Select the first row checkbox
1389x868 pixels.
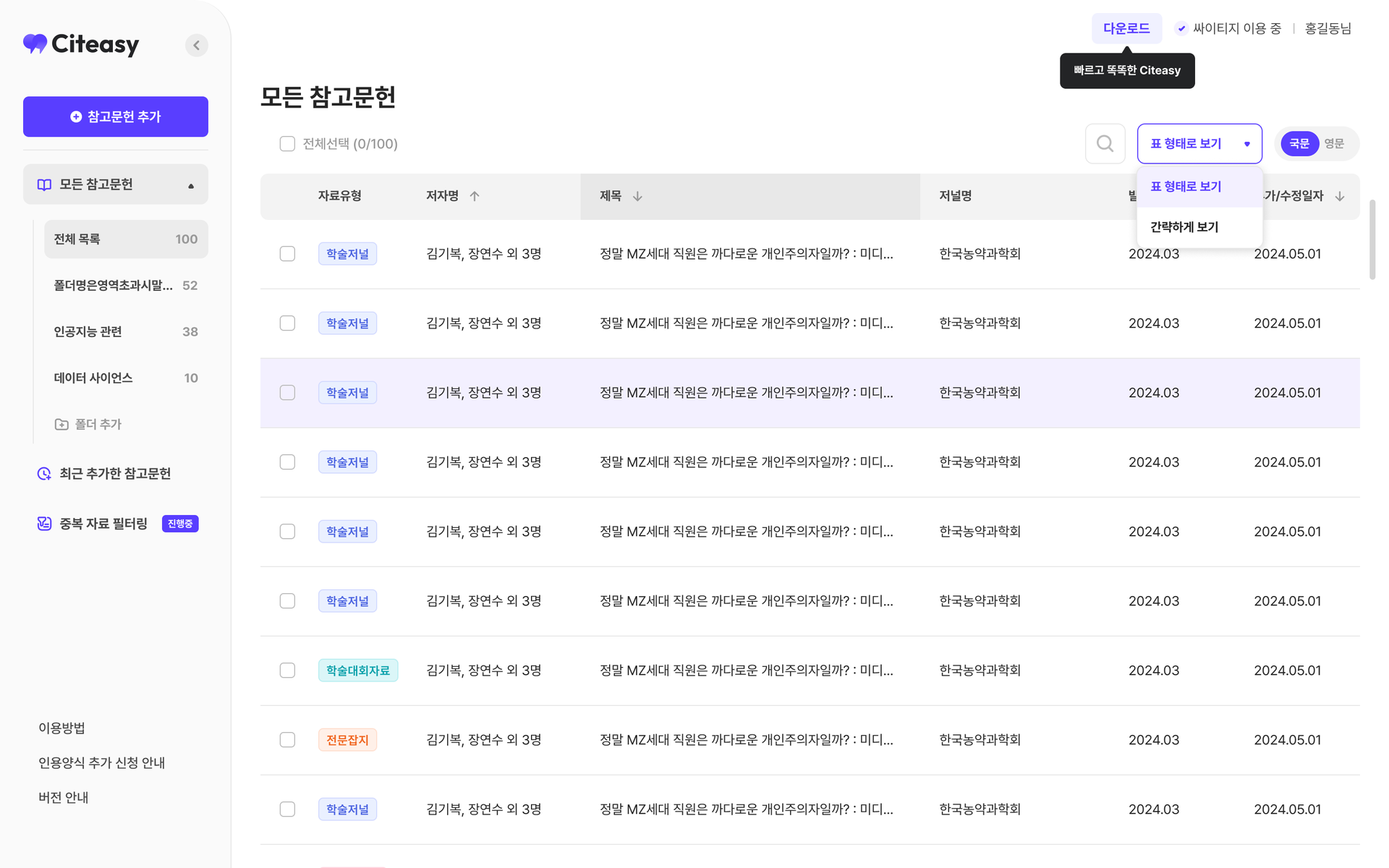point(287,254)
